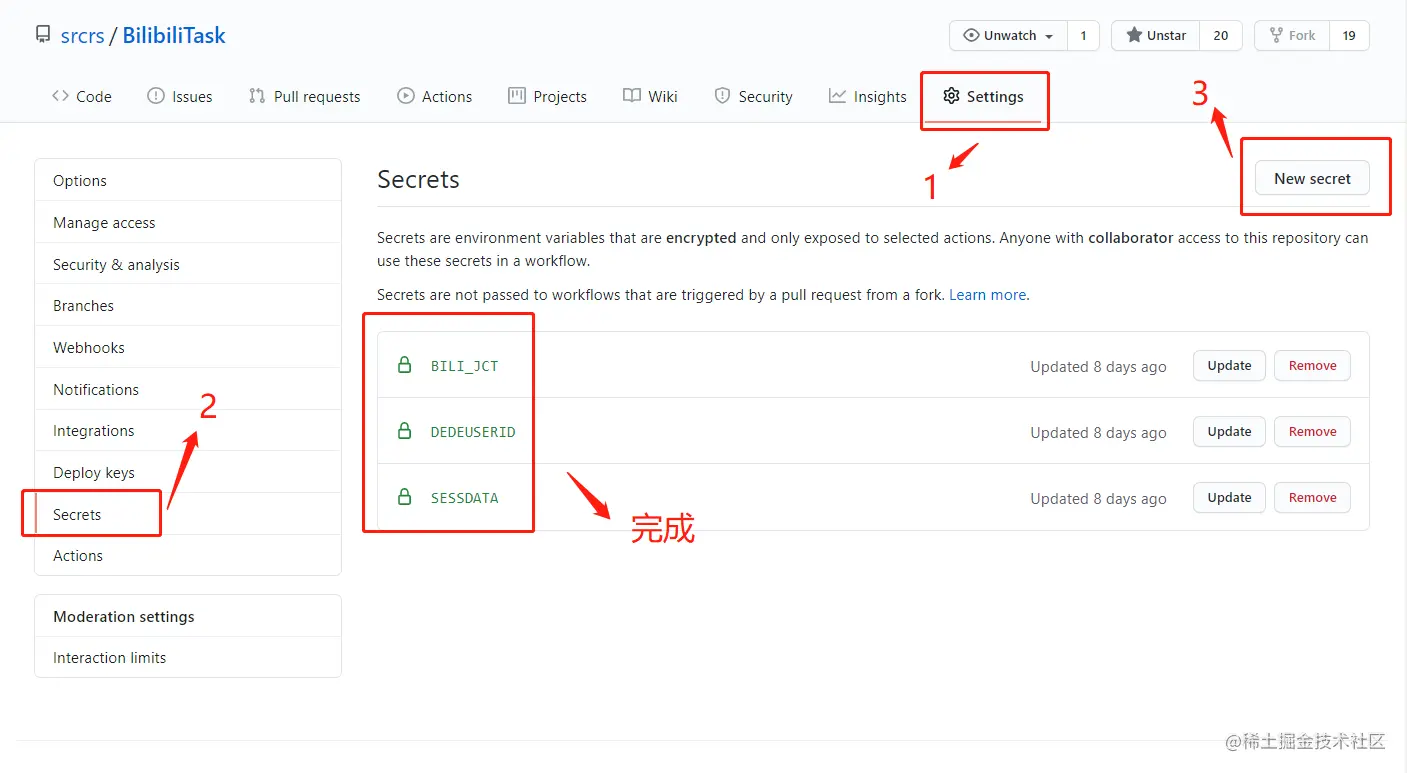Click Updated 8 days ago for SESSDATA

[1098, 498]
